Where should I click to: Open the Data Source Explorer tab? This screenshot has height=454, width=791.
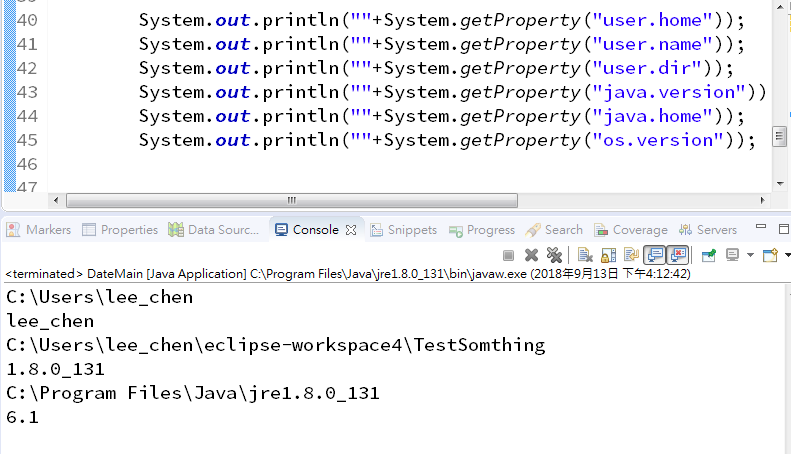point(213,230)
